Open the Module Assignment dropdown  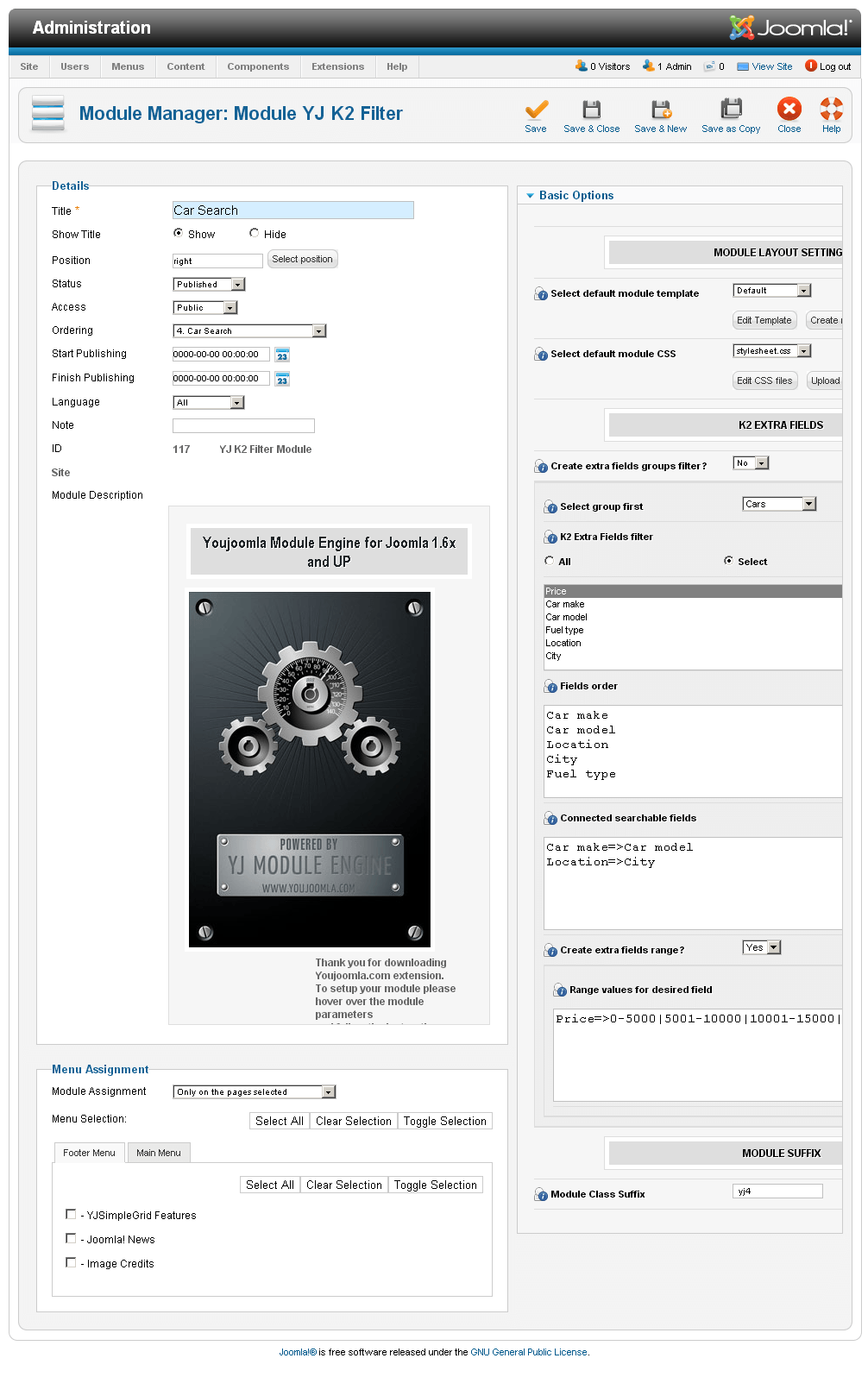pos(255,1091)
